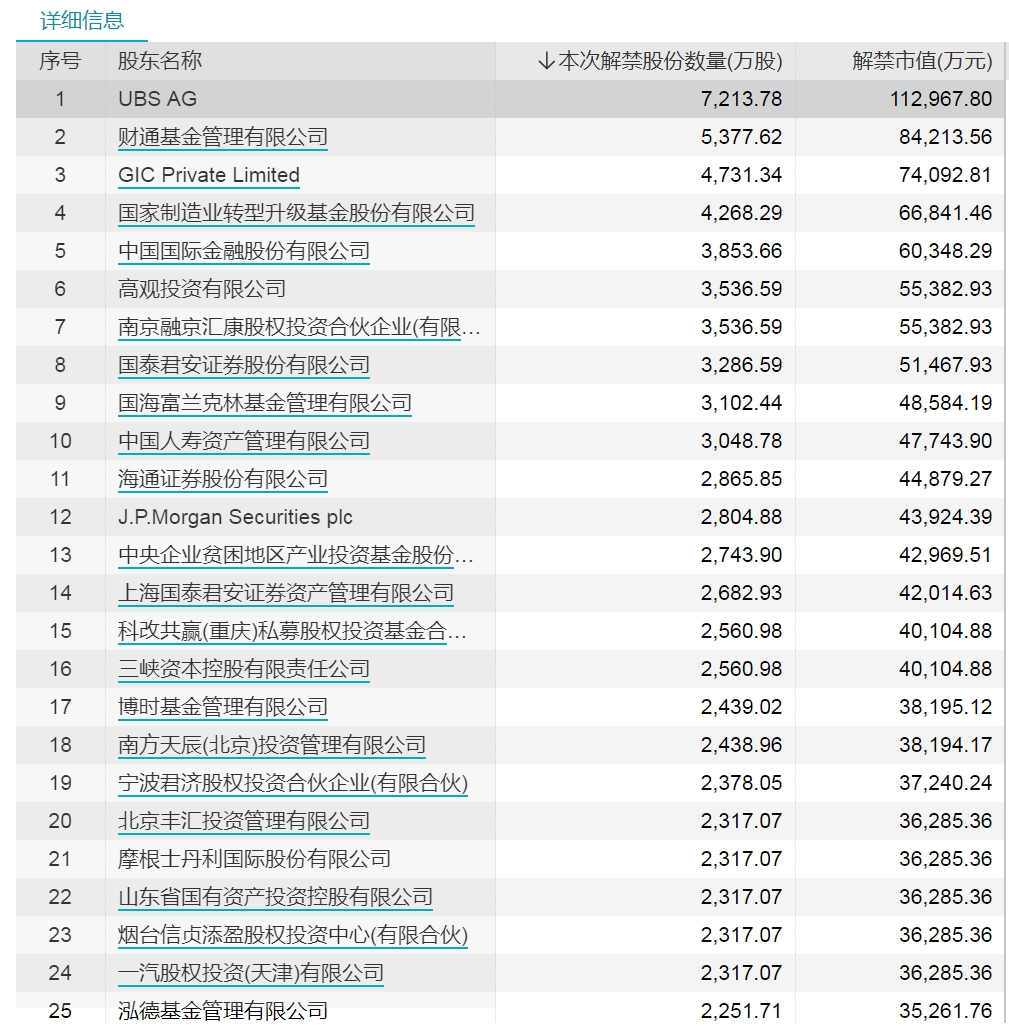This screenshot has height=1032, width=1009.
Task: Open 财通基金管理有限公司 shareholder link
Action: click(223, 137)
